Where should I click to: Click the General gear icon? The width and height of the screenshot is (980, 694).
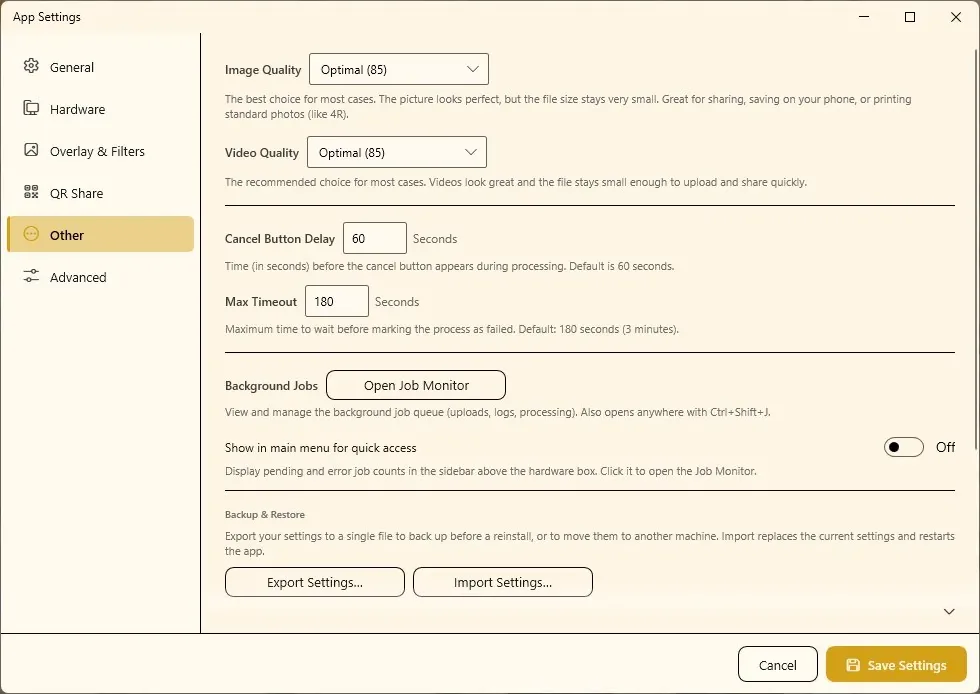tap(31, 66)
